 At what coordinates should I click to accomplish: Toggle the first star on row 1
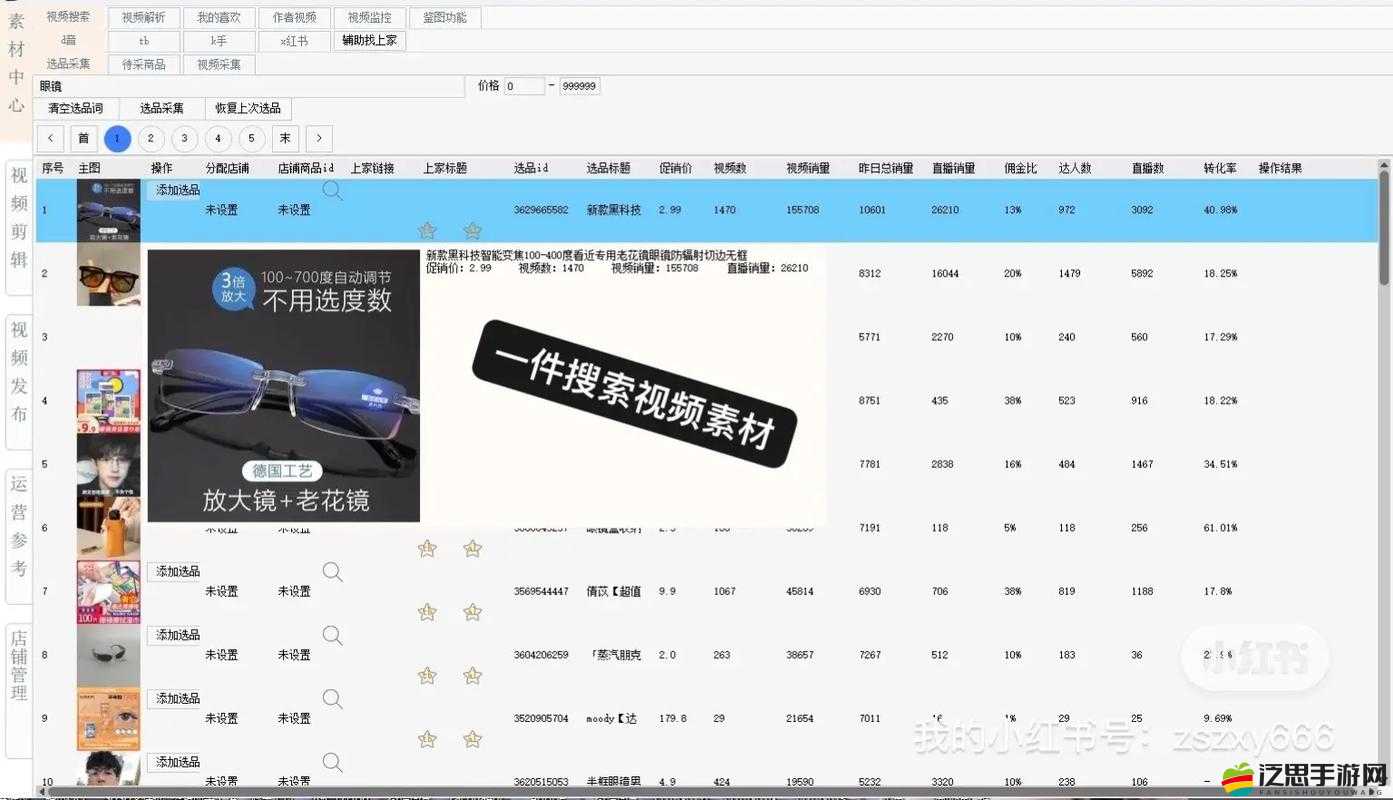click(x=427, y=231)
